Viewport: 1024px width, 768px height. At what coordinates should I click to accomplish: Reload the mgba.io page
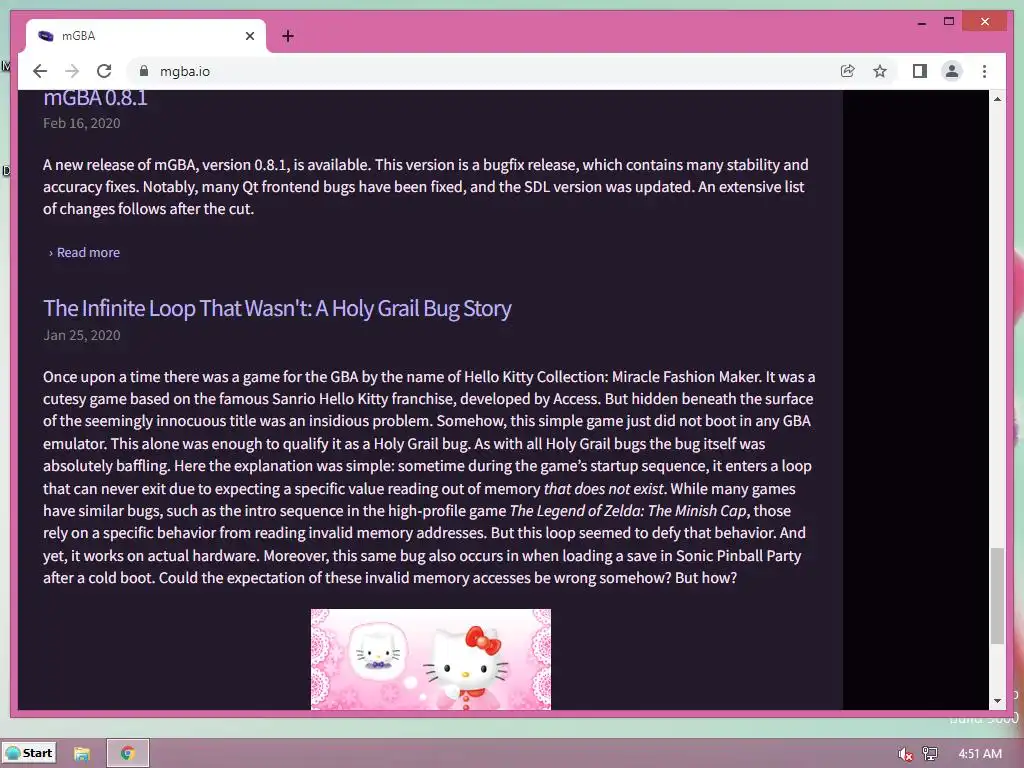pos(104,71)
